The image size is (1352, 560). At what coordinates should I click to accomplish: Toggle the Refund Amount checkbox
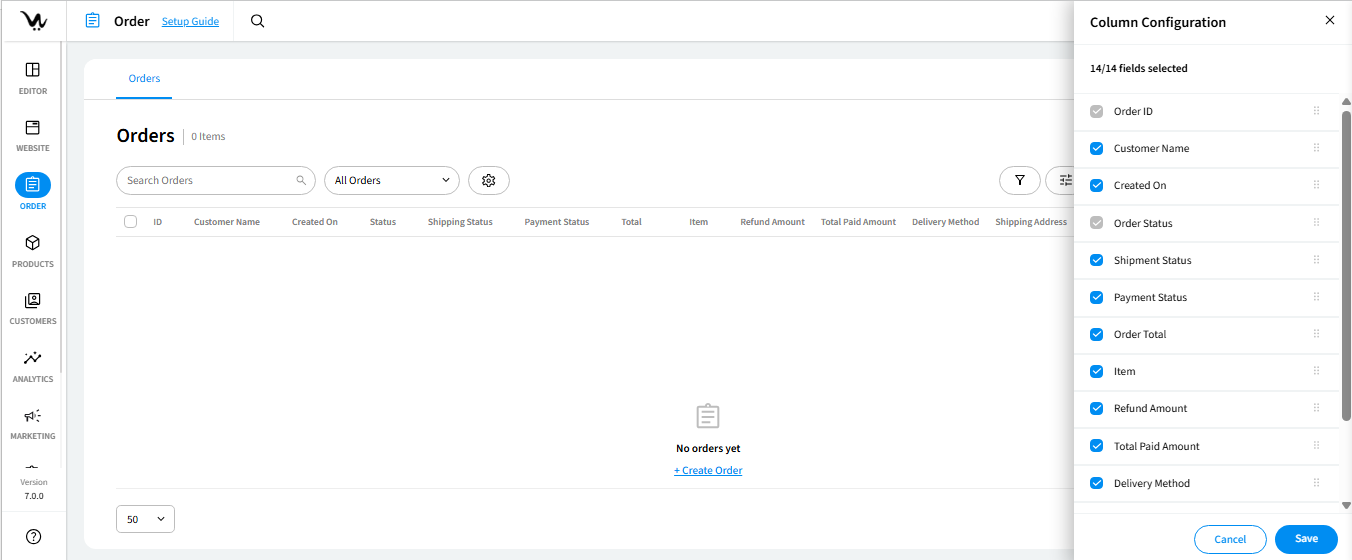(1097, 408)
